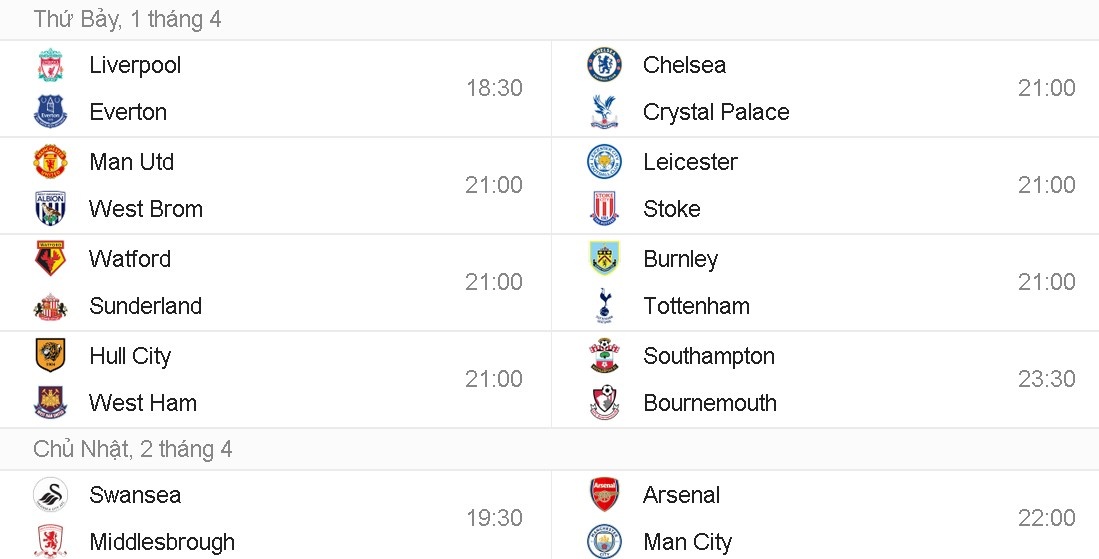Click the Southampton crest icon
Viewport: 1099px width, 559px height.
604,356
